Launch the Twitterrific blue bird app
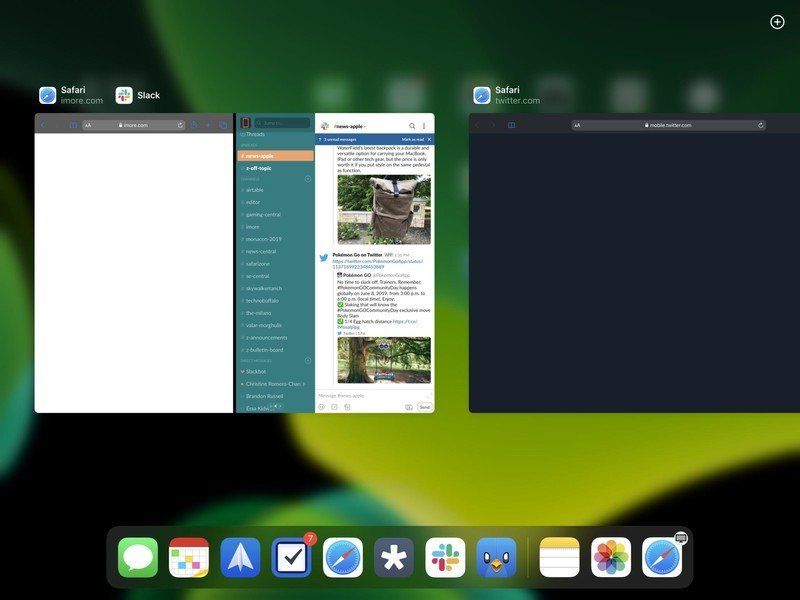 point(496,557)
